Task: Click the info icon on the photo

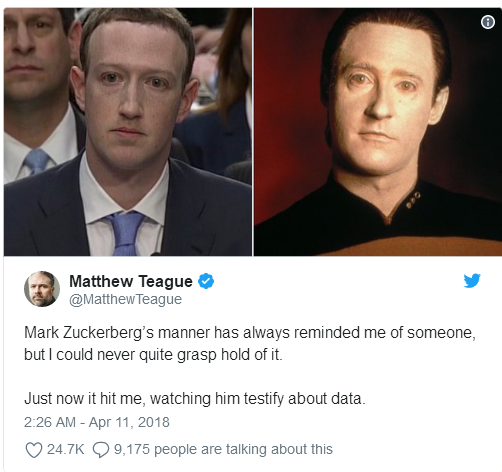Action: [x=488, y=22]
